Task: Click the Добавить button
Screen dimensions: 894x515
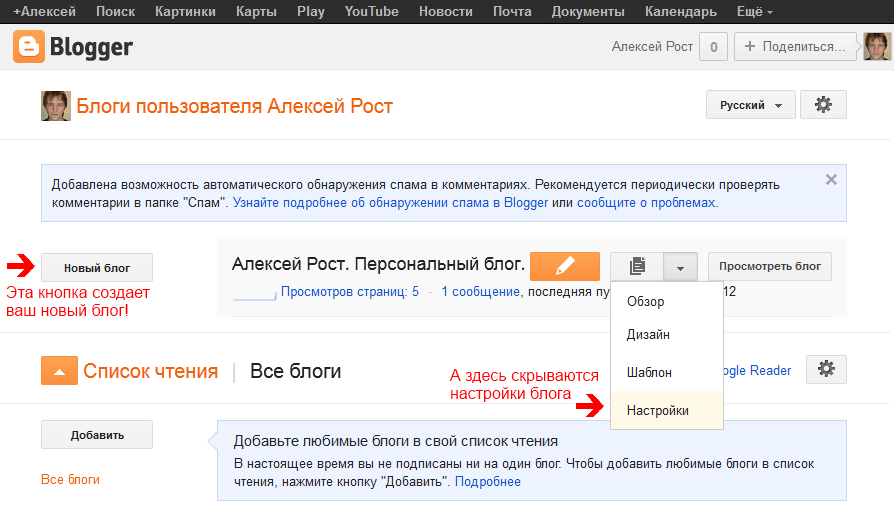Action: coord(97,435)
